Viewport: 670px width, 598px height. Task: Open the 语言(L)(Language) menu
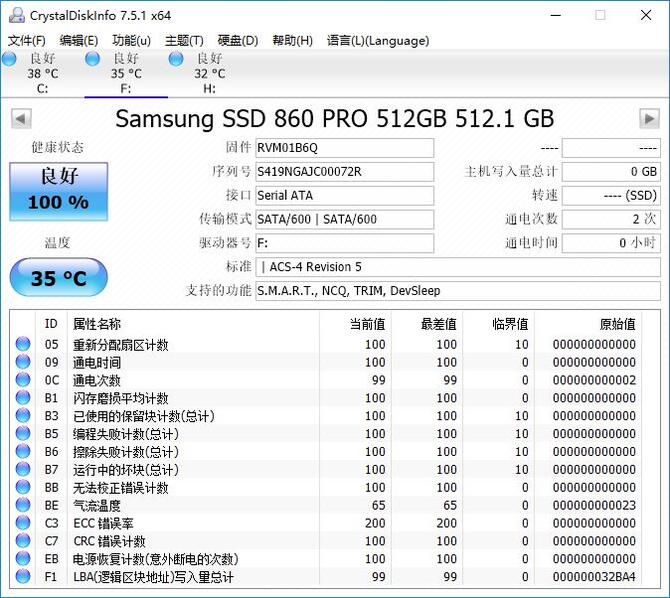coord(378,41)
